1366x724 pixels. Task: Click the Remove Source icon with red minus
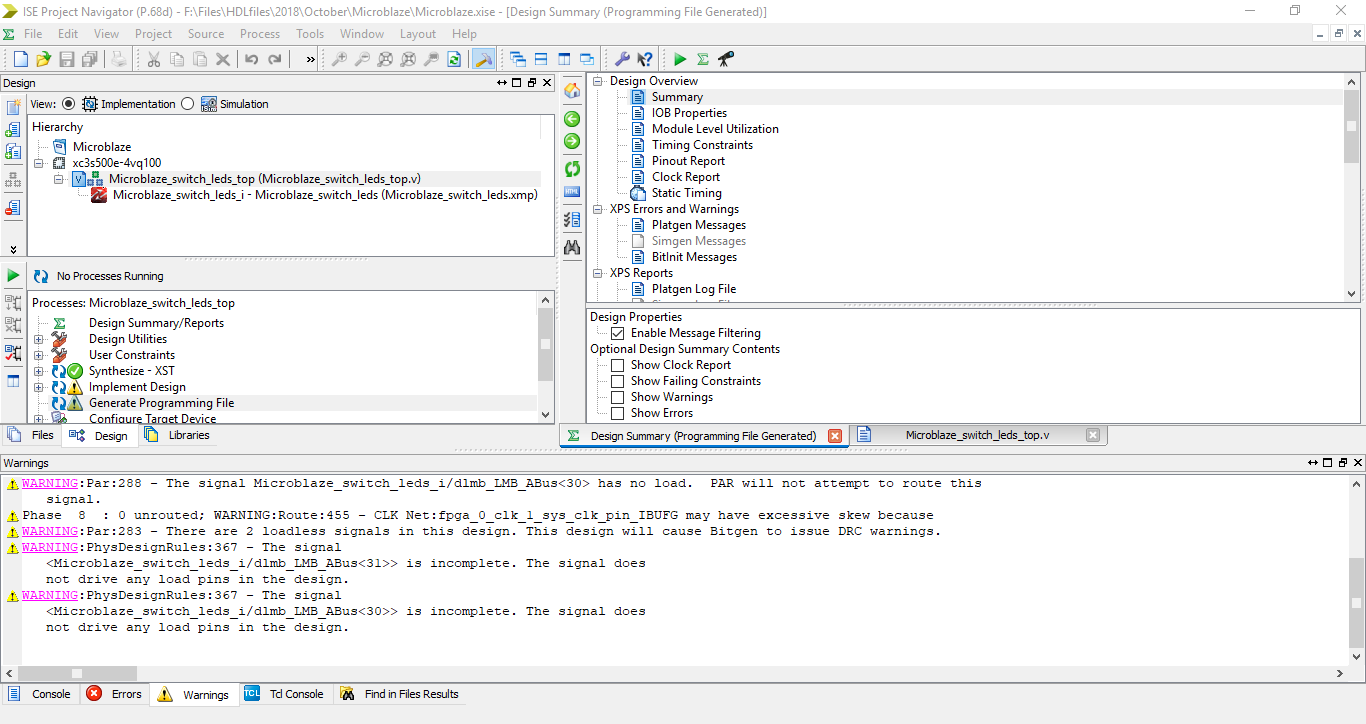[13, 207]
